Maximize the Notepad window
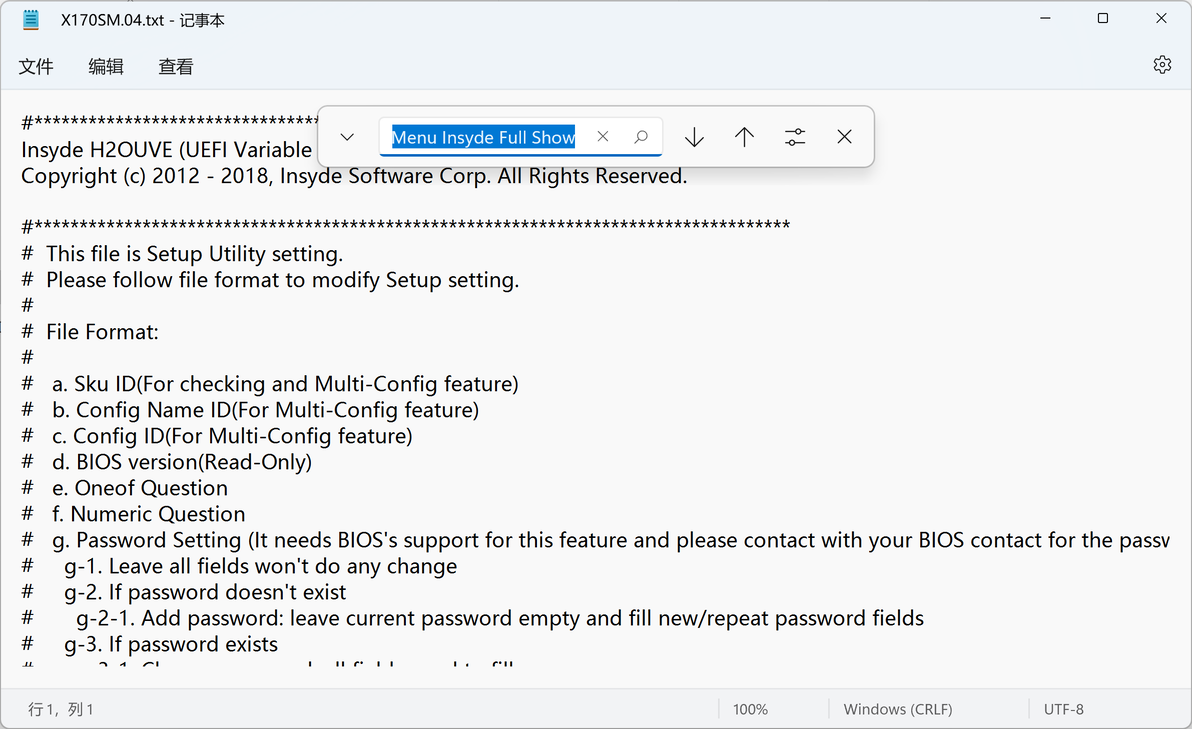This screenshot has width=1192, height=729. click(1103, 19)
